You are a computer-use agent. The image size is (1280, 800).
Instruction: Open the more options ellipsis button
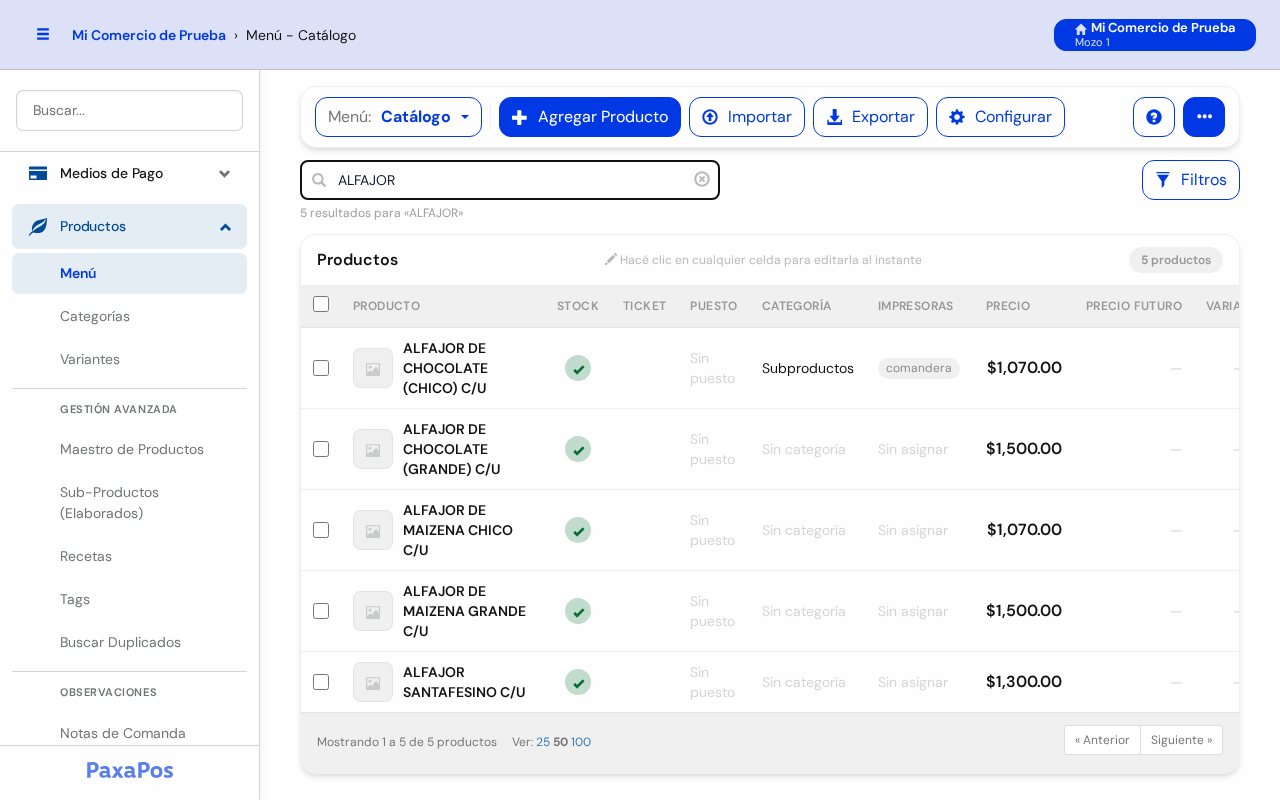coord(1204,117)
